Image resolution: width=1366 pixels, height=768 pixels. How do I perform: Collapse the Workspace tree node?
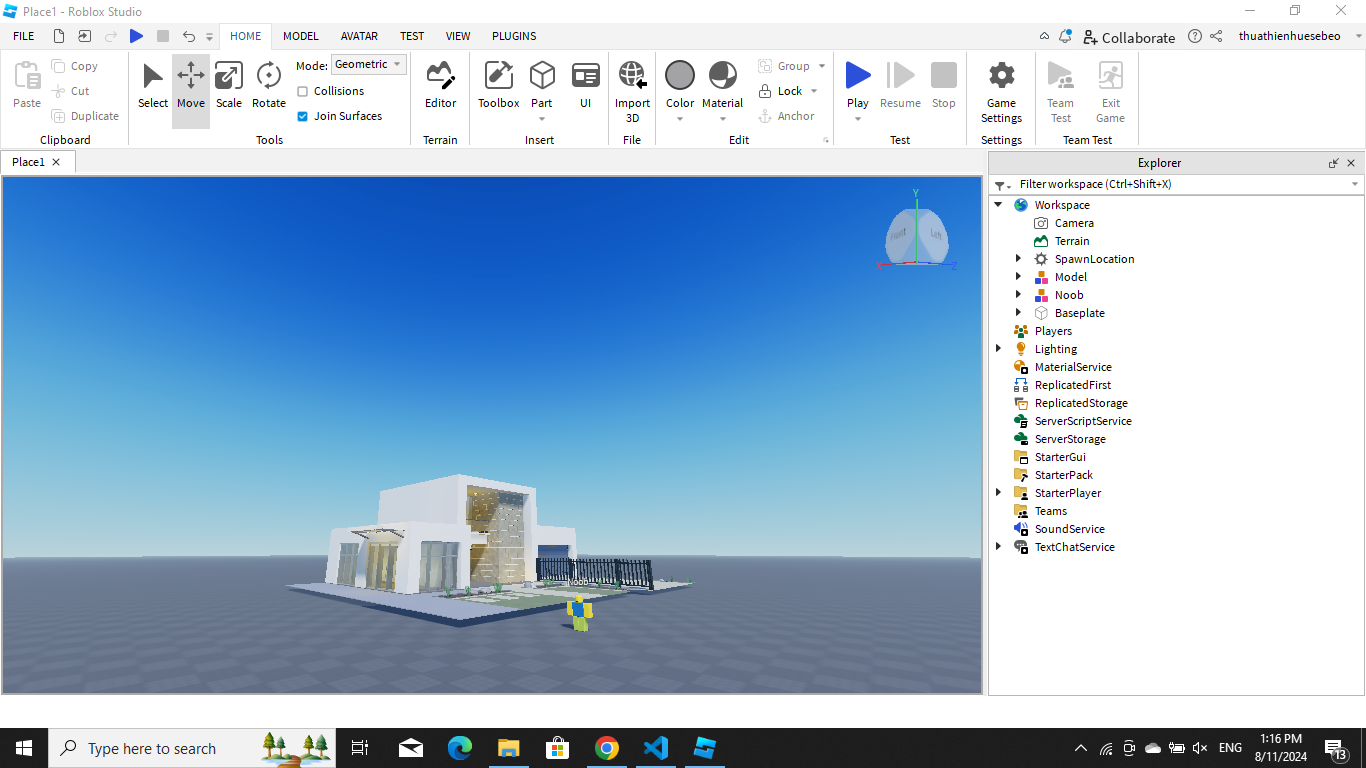[x=998, y=205]
